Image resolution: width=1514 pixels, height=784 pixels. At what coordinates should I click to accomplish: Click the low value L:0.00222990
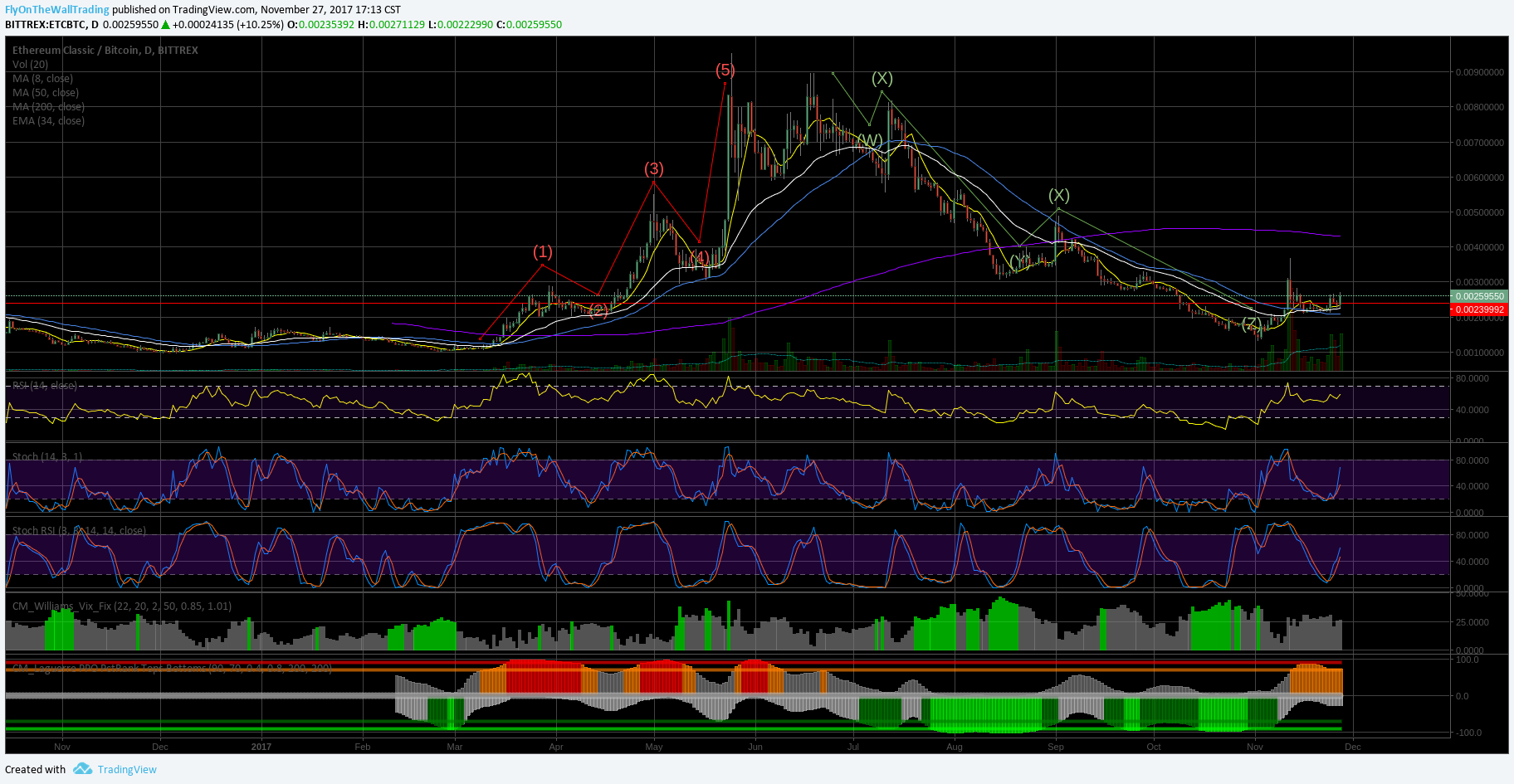click(x=461, y=25)
